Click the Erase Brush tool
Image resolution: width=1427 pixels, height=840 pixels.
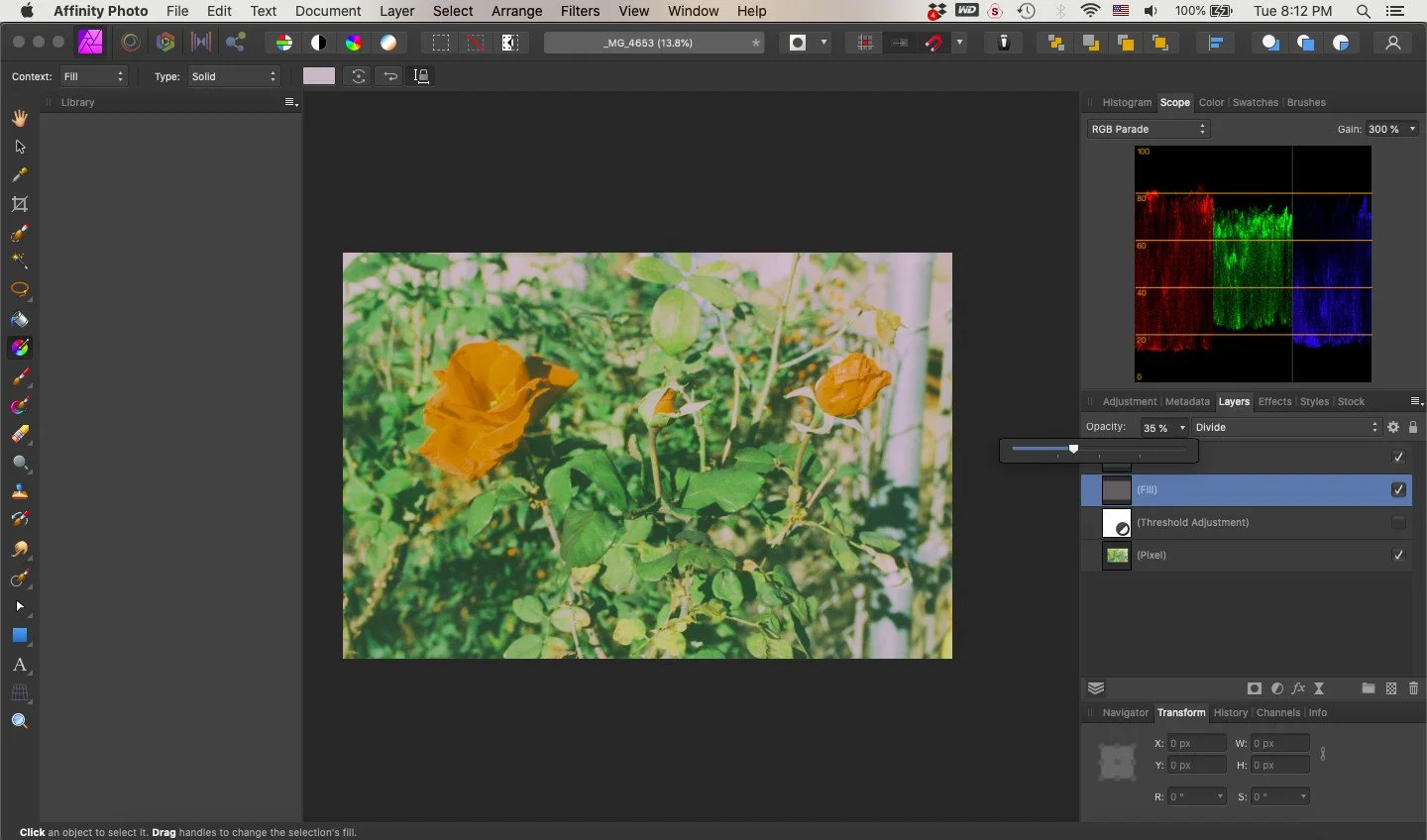coord(20,434)
